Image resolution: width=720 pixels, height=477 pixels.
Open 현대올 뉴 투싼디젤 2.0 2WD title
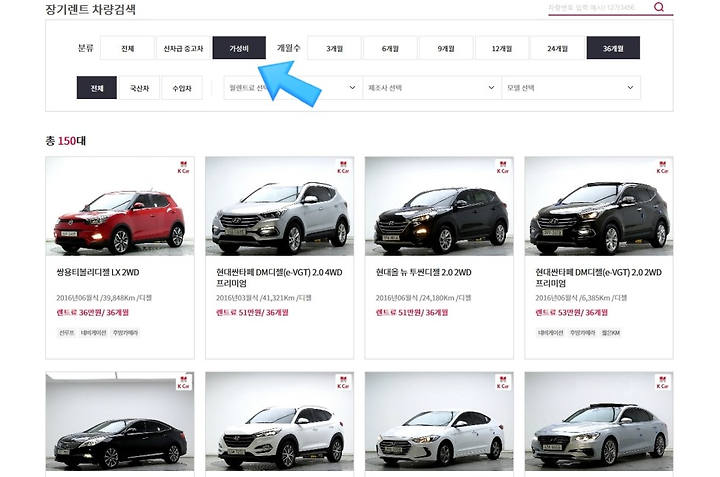pyautogui.click(x=423, y=272)
